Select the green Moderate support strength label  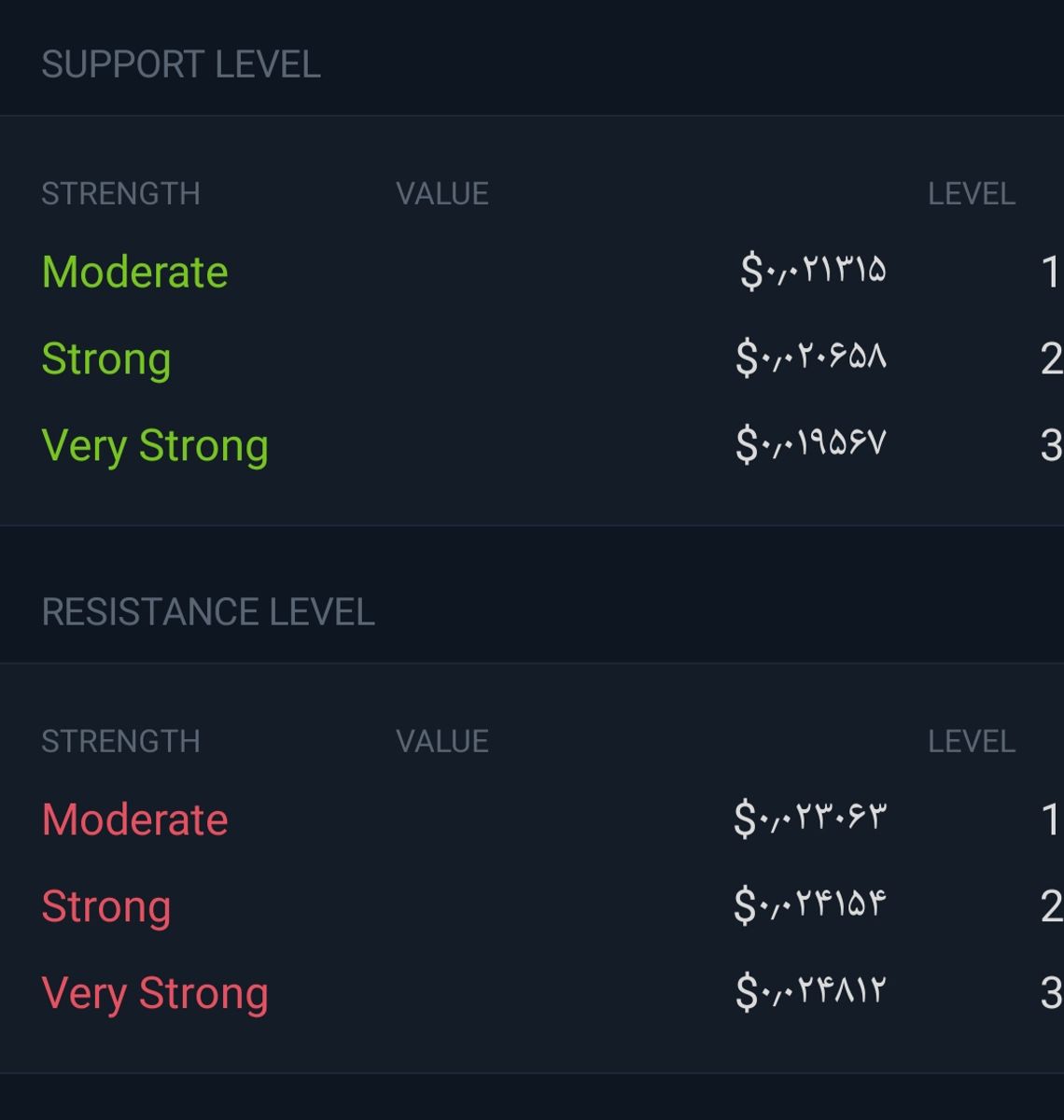pos(135,273)
